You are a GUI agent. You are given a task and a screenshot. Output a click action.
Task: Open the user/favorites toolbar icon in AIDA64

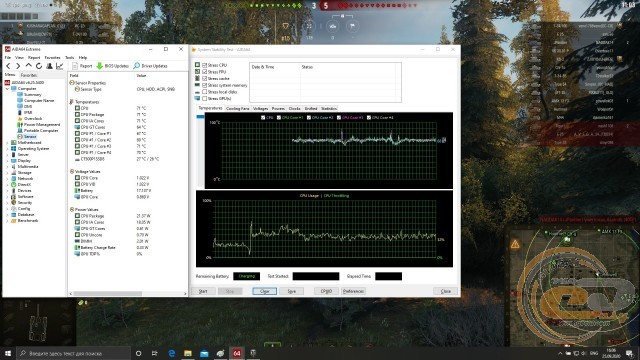coord(49,66)
